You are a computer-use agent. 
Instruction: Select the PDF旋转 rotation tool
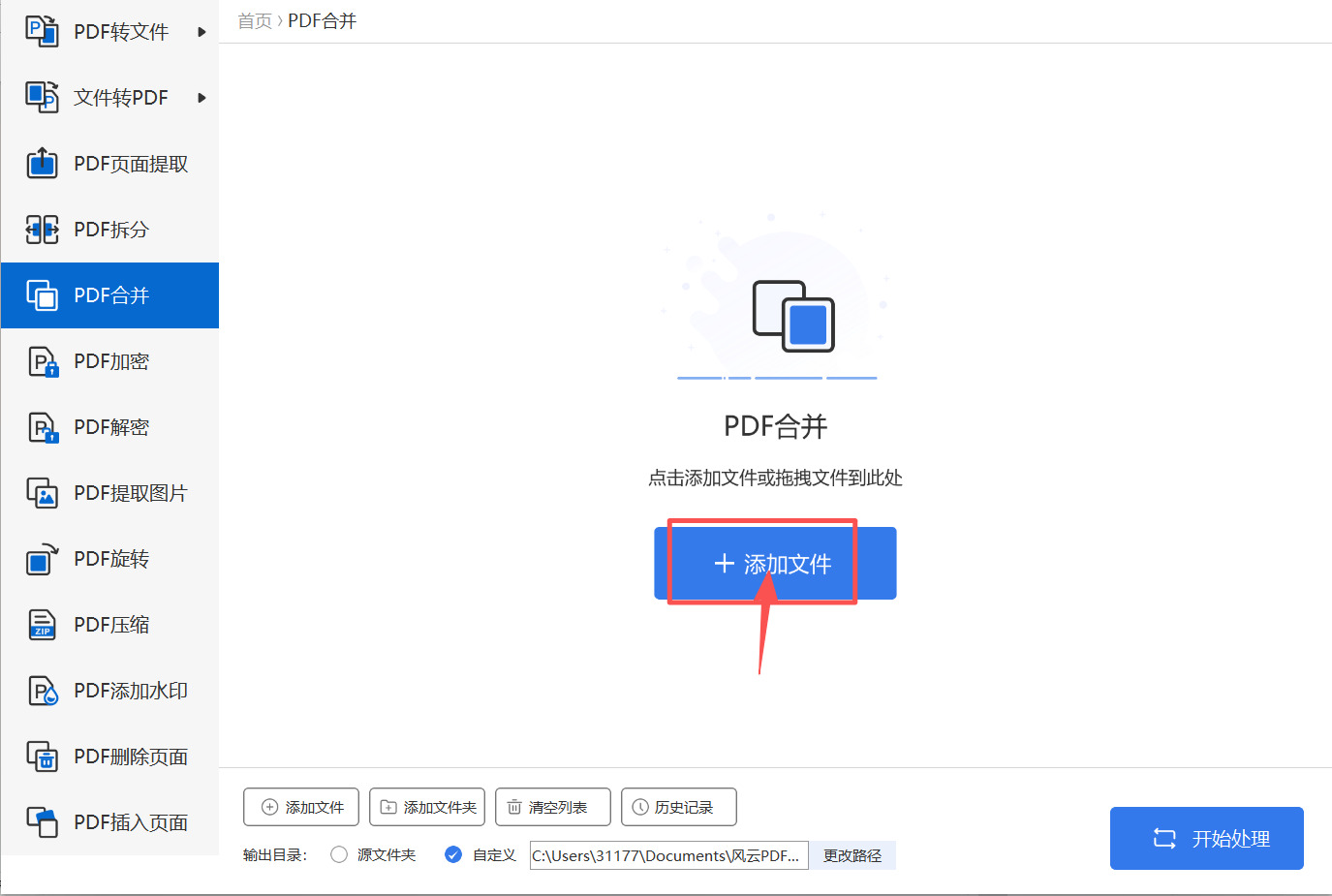click(x=109, y=559)
